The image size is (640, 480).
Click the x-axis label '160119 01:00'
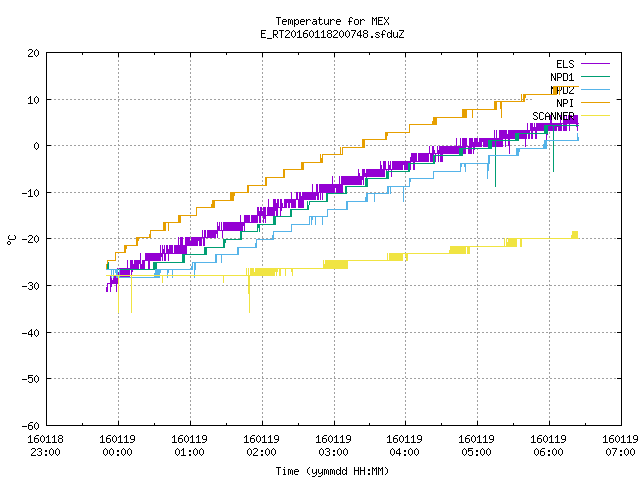(189, 446)
